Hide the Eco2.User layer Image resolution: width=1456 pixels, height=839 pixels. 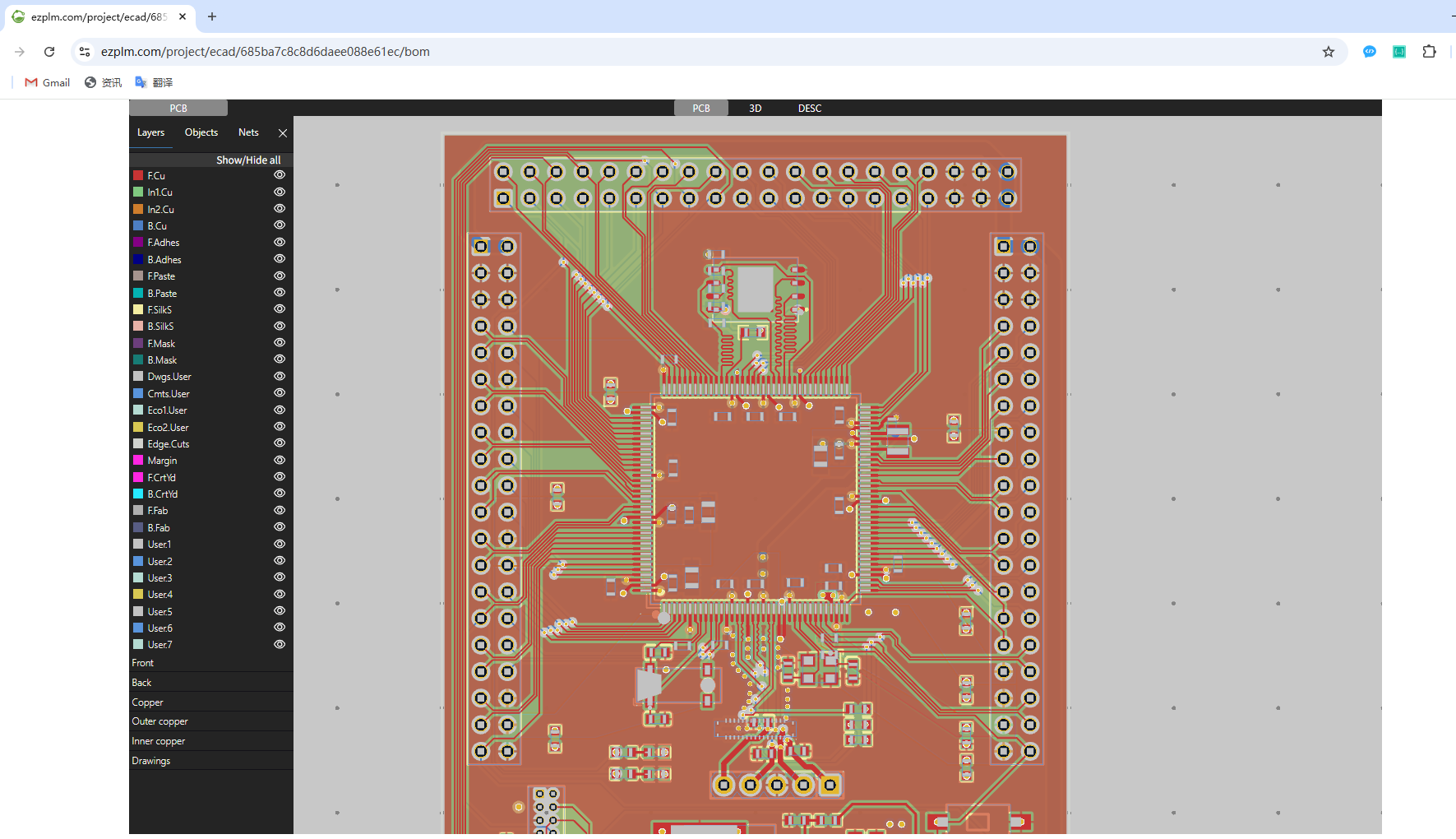coord(280,427)
